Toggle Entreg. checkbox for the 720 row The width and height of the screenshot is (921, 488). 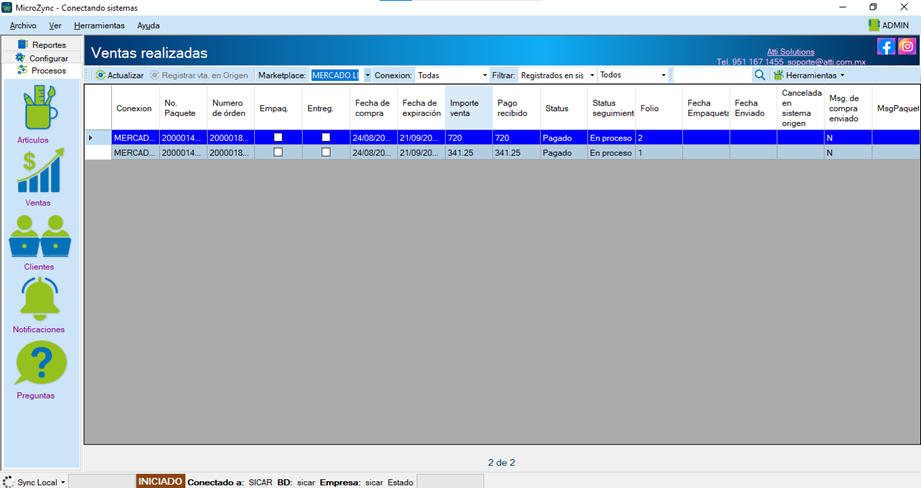[x=326, y=137]
